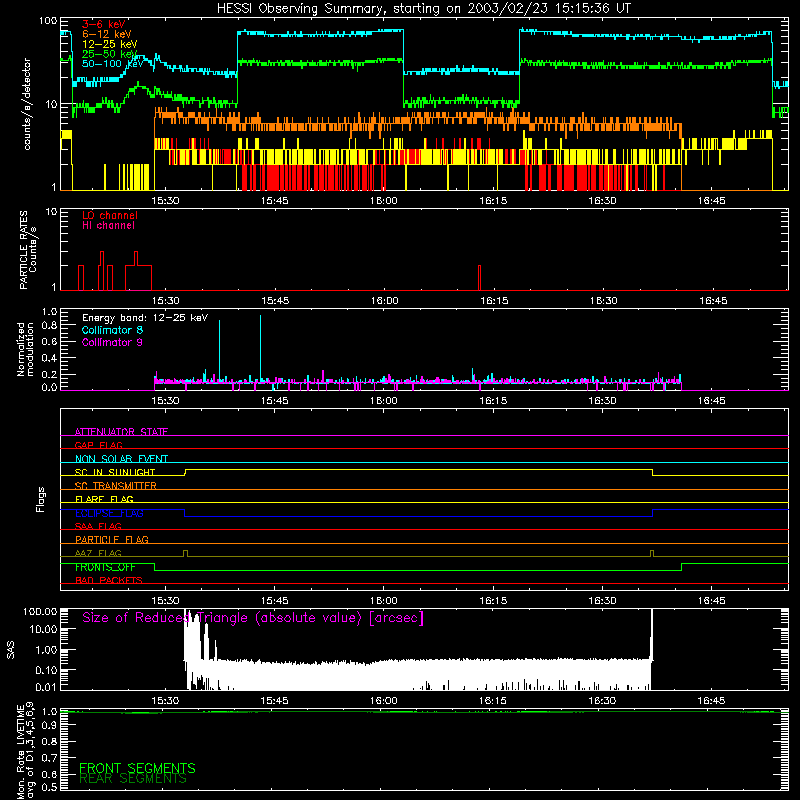Click the Energy band: 12-25 keV label
This screenshot has height=800, width=800.
[x=145, y=318]
